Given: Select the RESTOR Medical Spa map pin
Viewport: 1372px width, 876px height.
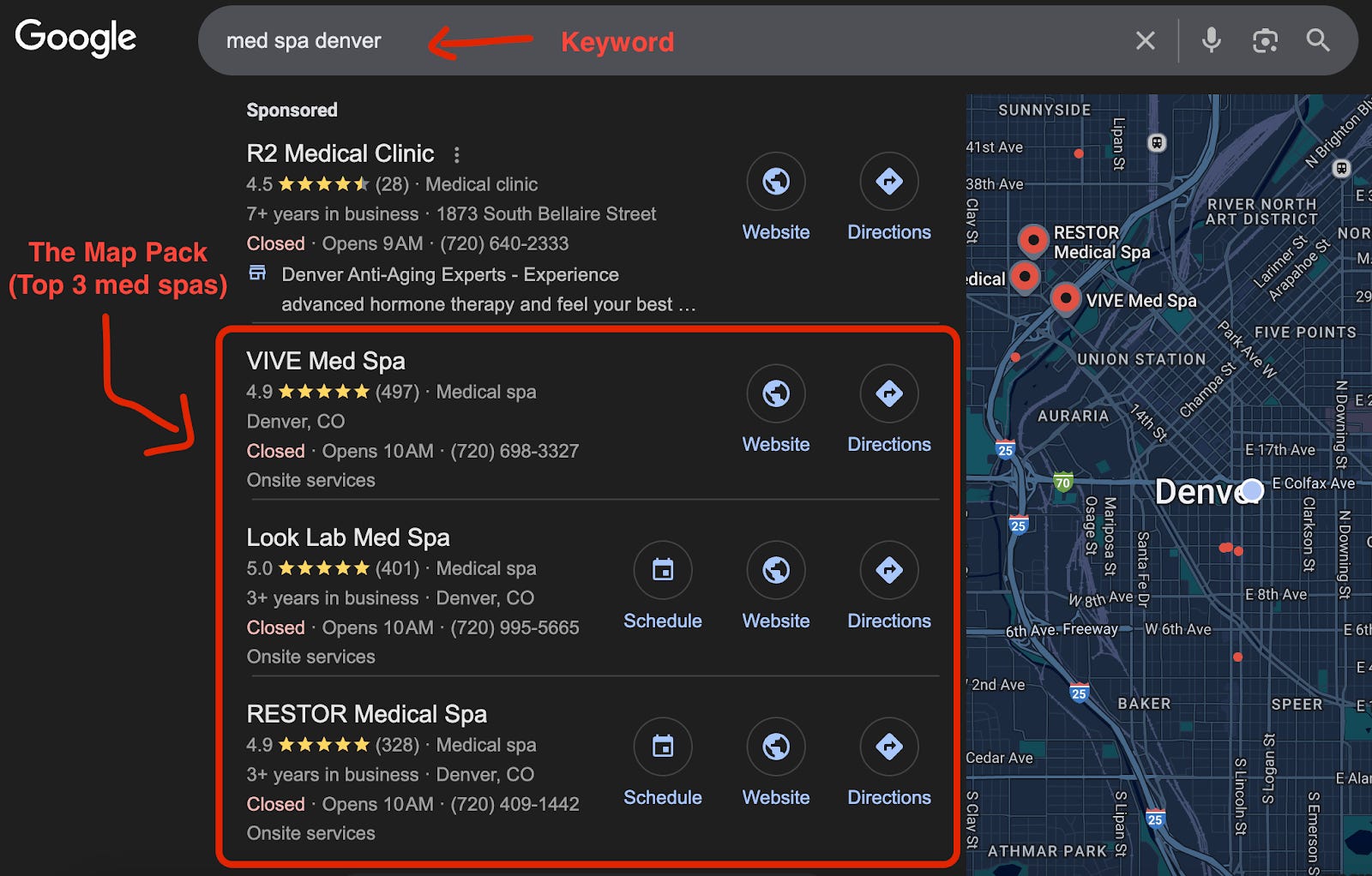Looking at the screenshot, I should pyautogui.click(x=1033, y=241).
